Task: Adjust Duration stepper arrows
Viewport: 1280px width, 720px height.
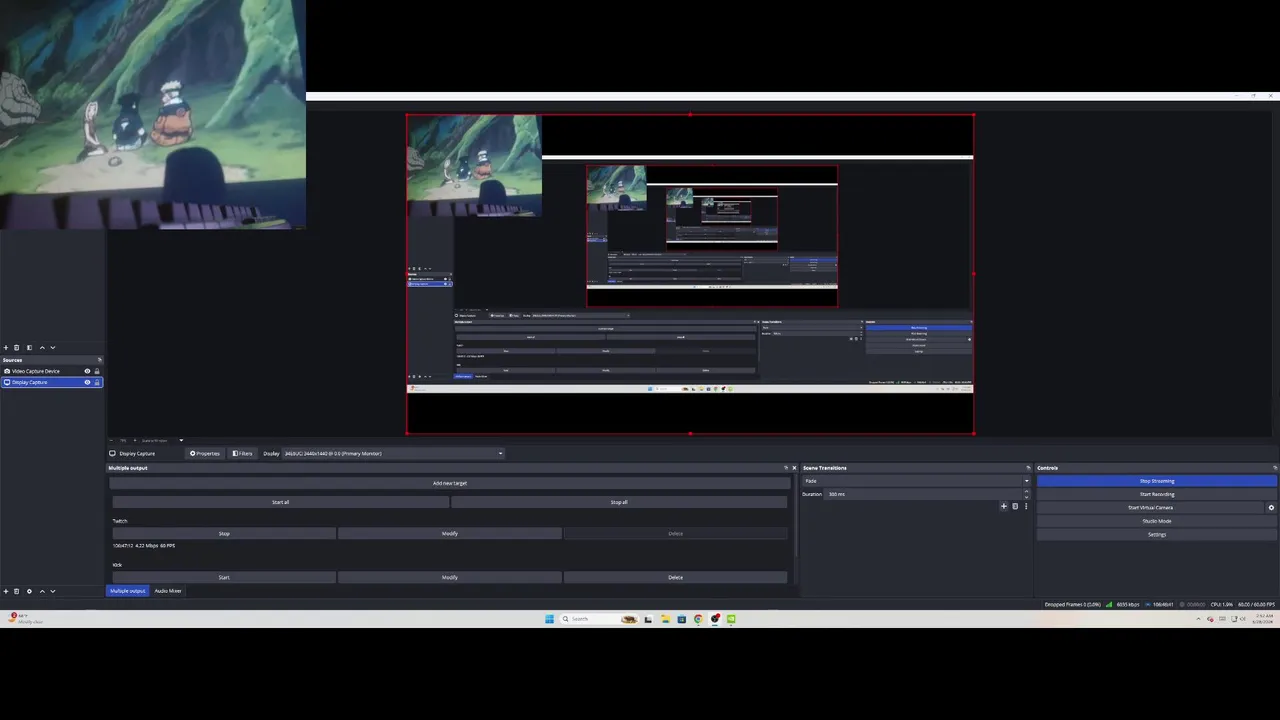Action: click(1026, 494)
